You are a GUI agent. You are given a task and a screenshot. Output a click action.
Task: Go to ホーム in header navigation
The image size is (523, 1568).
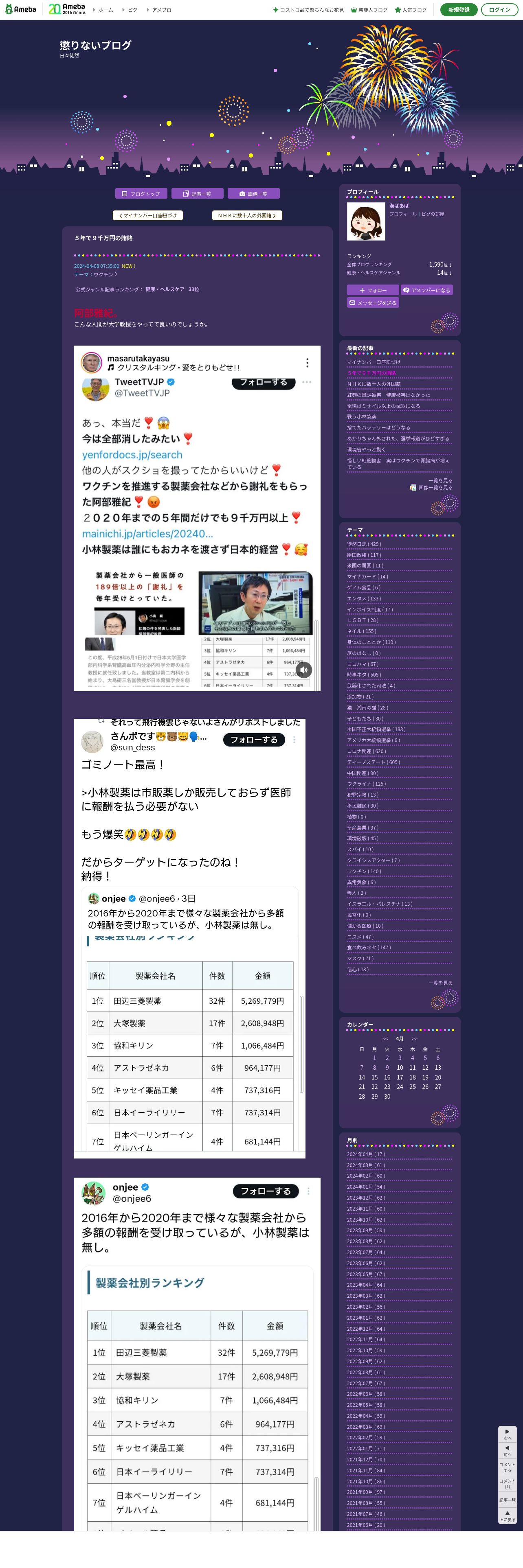pos(106,10)
